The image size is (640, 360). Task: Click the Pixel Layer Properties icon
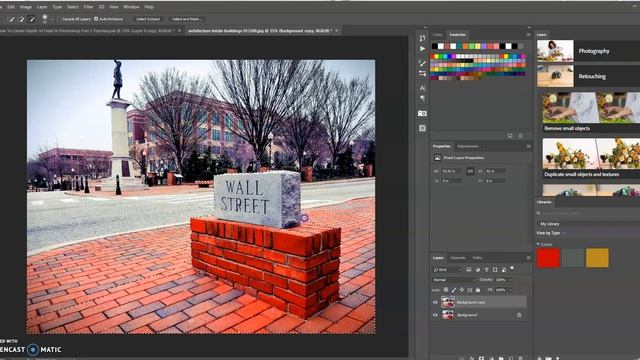click(x=437, y=158)
